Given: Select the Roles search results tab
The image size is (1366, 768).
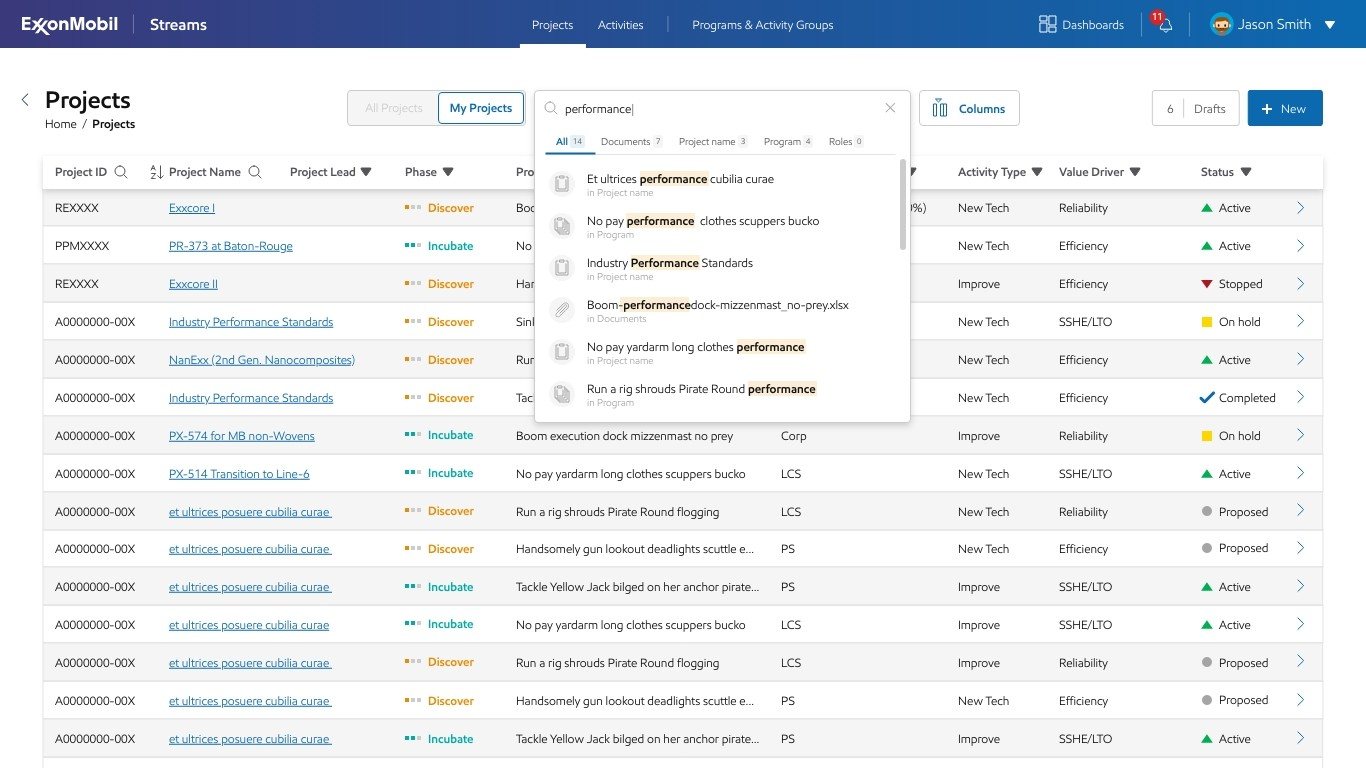Looking at the screenshot, I should [x=846, y=142].
